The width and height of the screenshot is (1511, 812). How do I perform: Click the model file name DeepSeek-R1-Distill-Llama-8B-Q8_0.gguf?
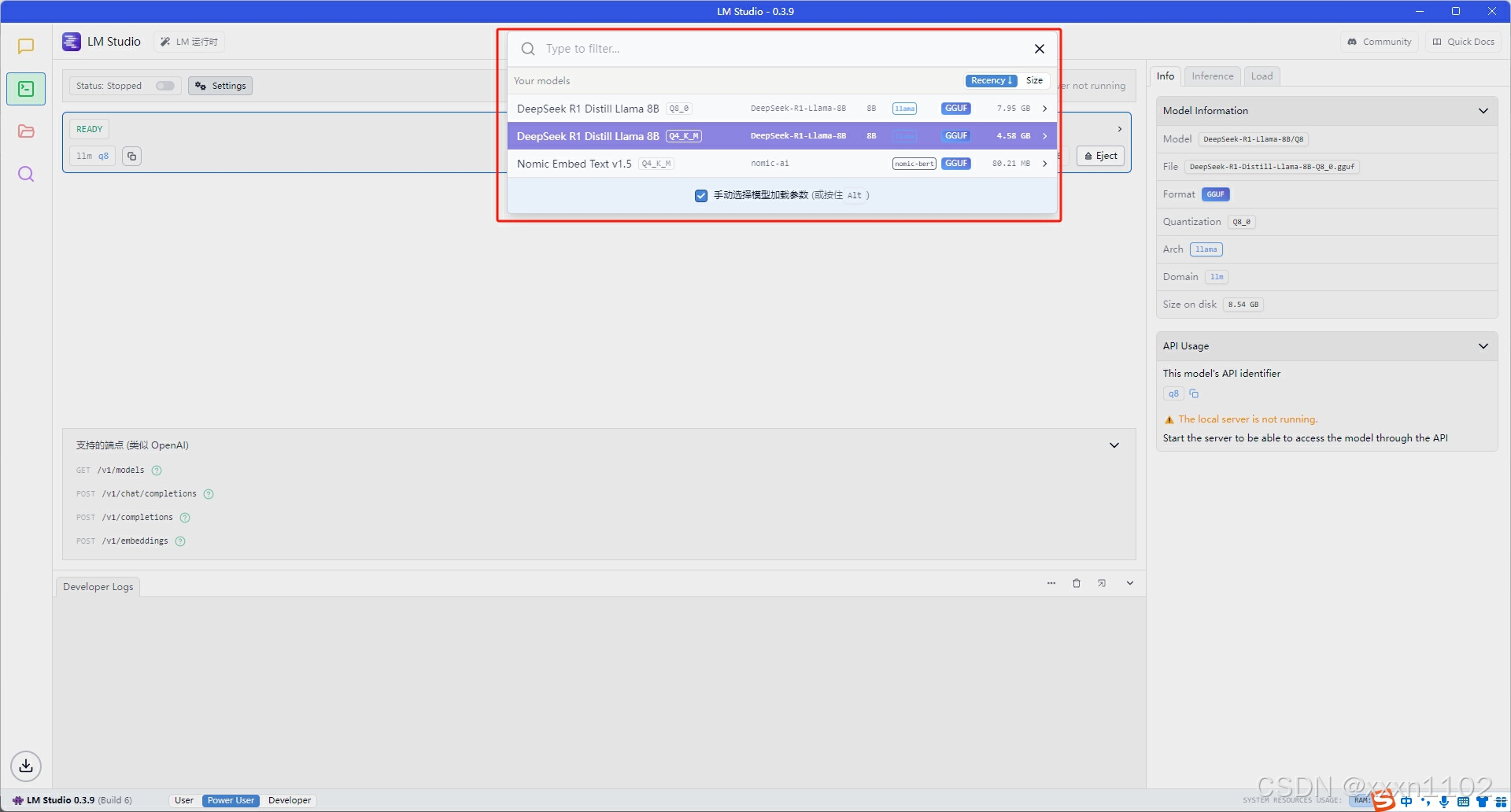tap(1272, 167)
